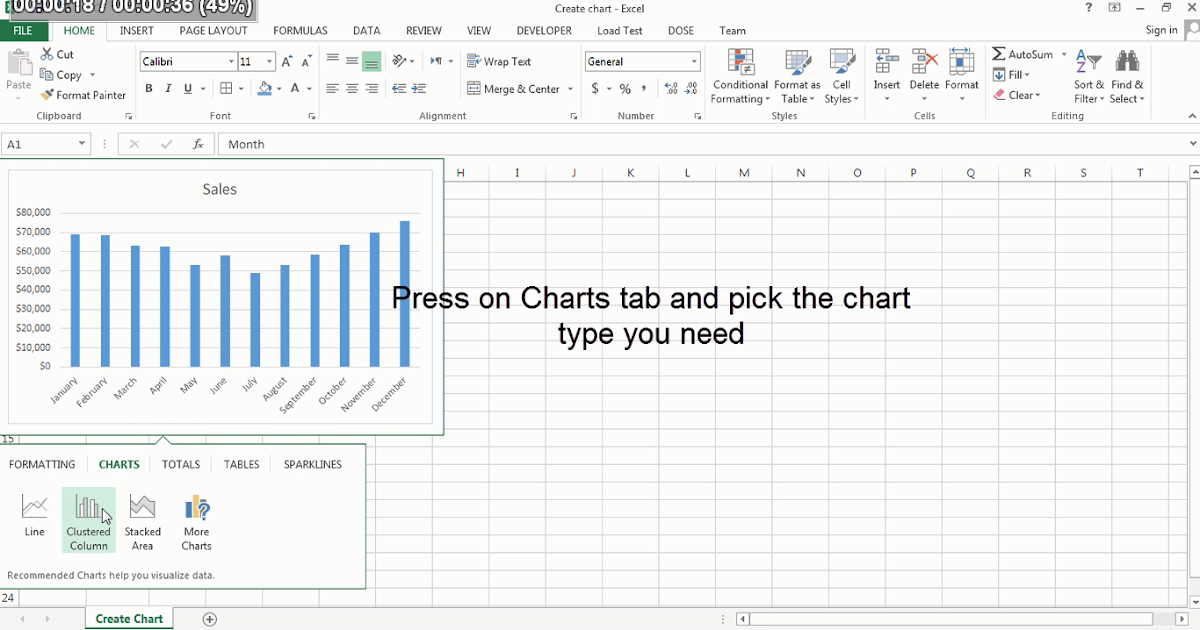
Task: Pick the Stacked Area chart type
Action: (x=142, y=519)
